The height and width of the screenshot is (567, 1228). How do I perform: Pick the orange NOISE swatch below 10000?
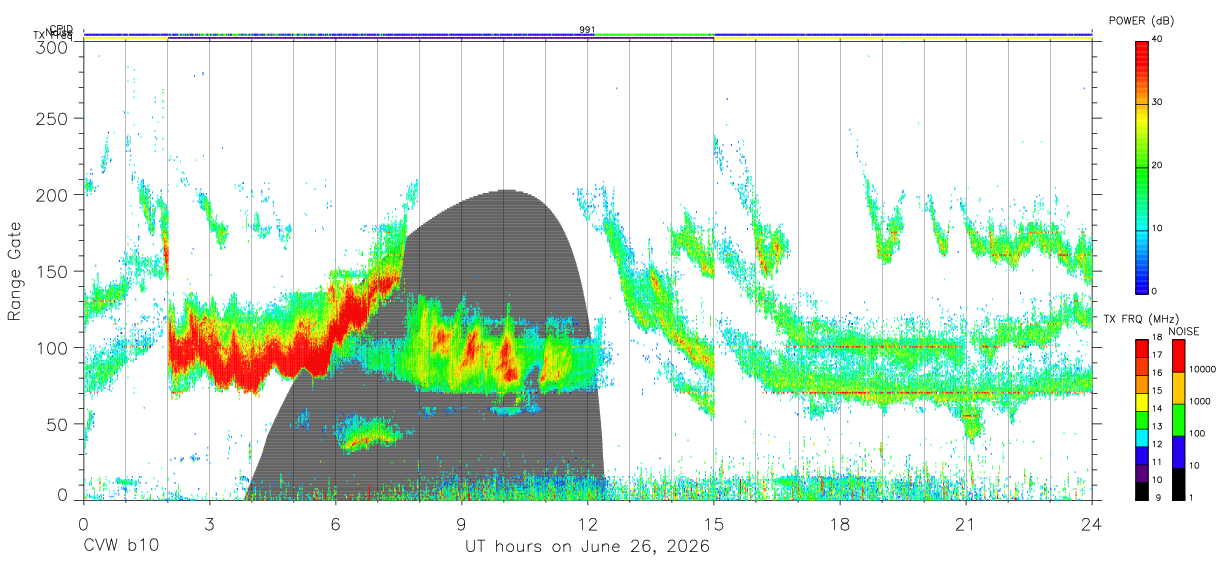click(1178, 388)
